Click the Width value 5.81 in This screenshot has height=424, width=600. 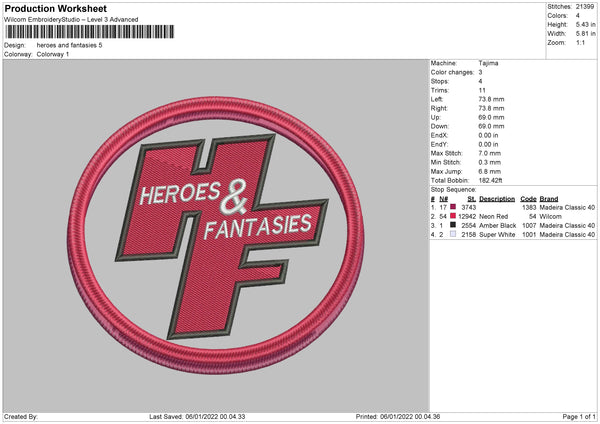click(x=585, y=34)
